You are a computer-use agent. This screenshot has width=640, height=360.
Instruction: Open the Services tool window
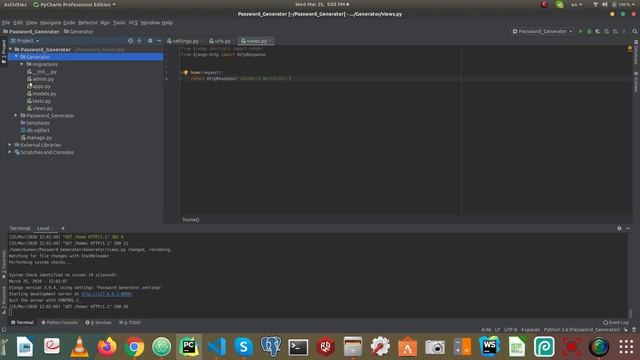tap(98, 322)
